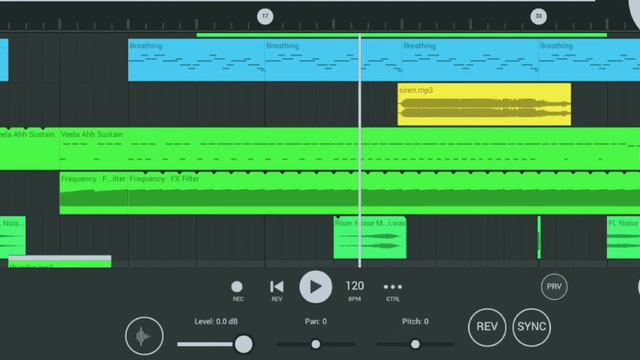Click the green loop region bar
Screen dimensions: 640x360
coord(402,35)
